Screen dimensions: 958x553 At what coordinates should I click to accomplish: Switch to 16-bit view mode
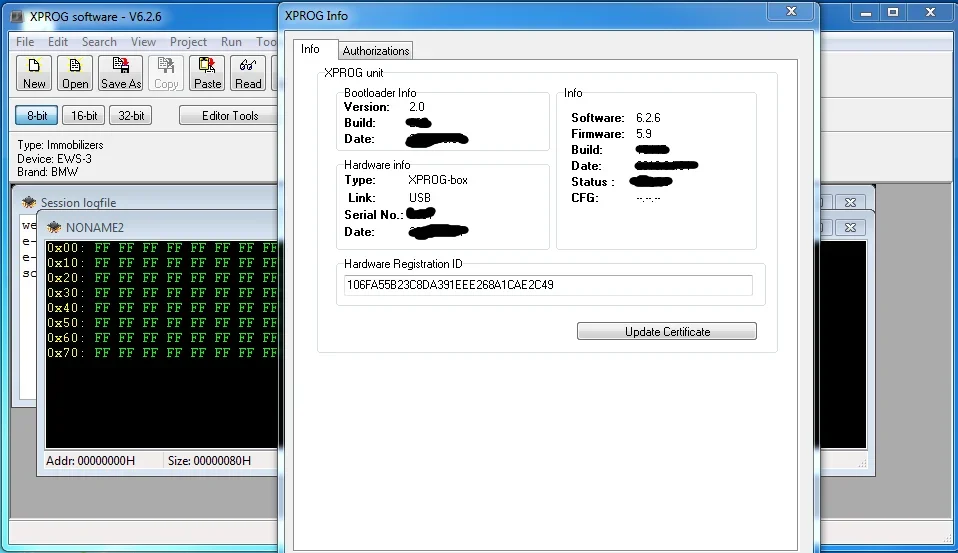(84, 115)
